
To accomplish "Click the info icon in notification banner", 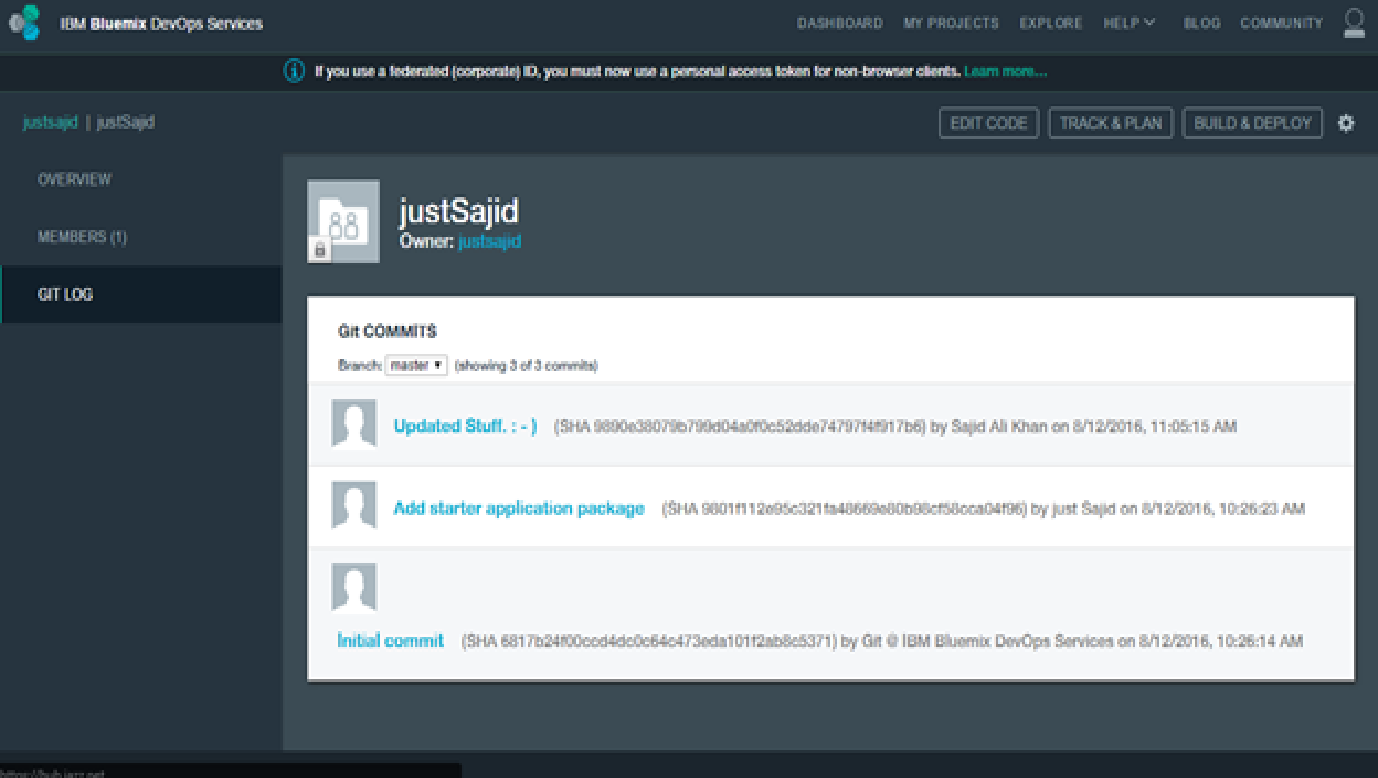I will click(x=294, y=71).
